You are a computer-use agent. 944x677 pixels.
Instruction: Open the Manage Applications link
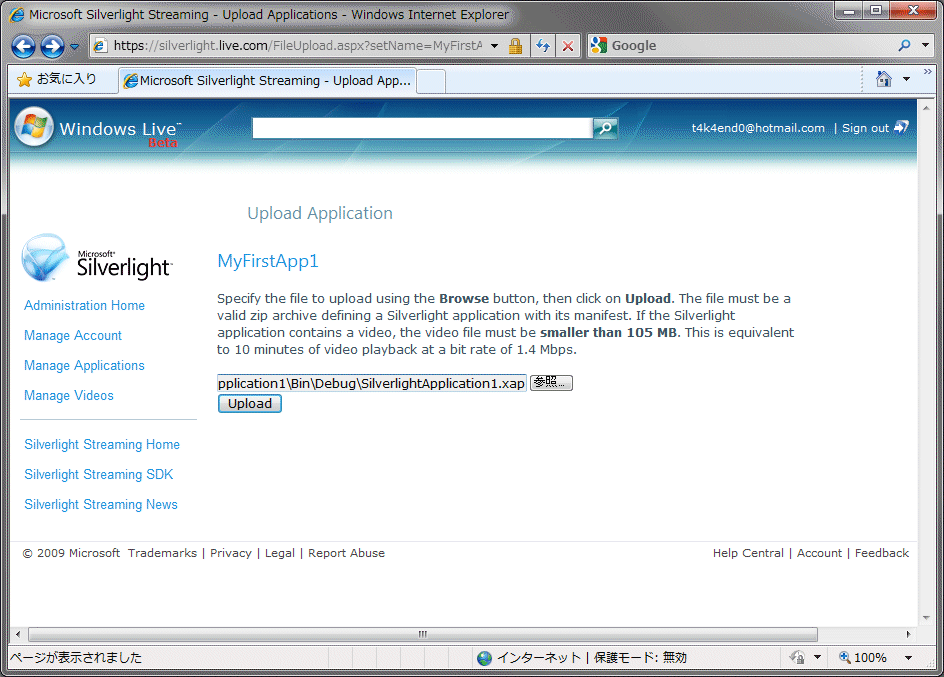[x=84, y=366]
